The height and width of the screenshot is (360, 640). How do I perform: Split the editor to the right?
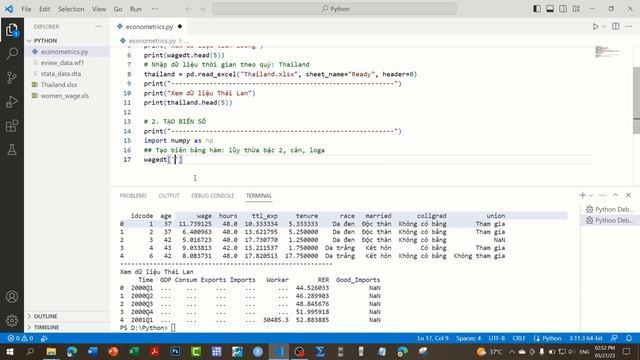coord(616,27)
